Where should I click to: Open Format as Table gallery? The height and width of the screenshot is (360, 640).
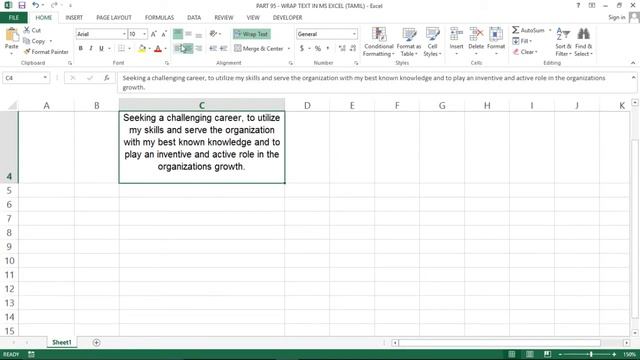pos(409,42)
